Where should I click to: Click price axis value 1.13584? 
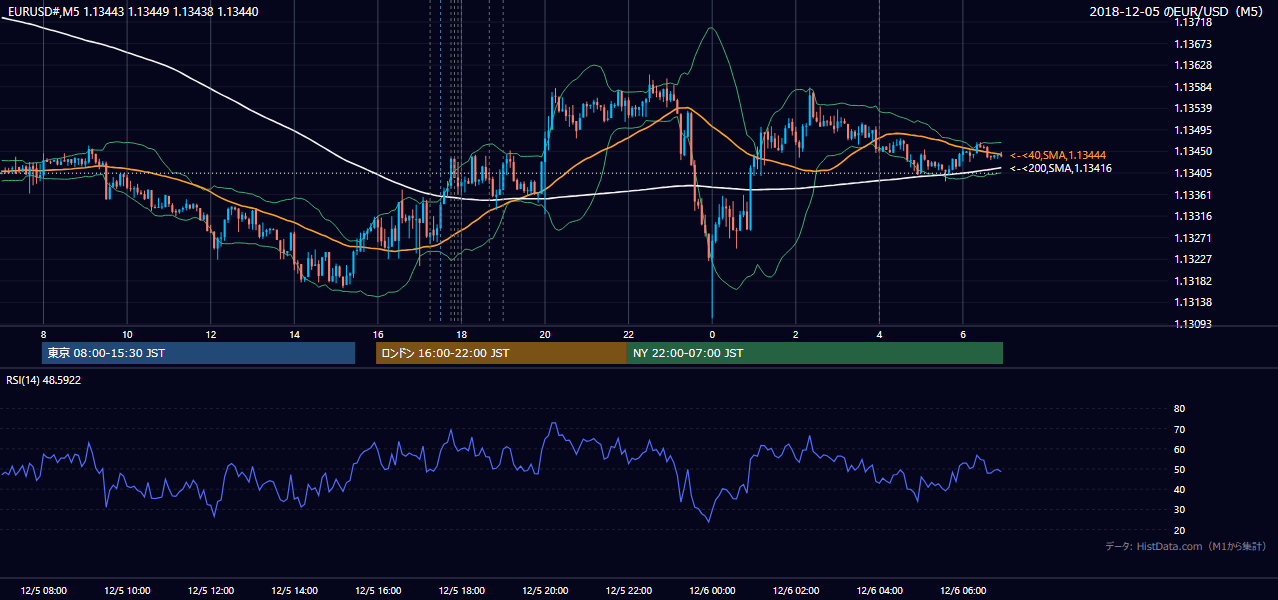pos(1192,87)
